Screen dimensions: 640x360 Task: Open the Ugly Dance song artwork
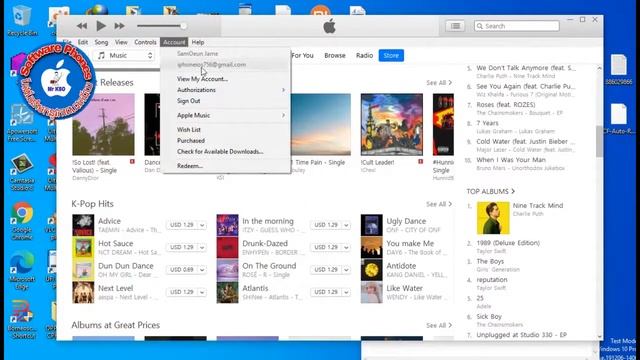[371, 225]
